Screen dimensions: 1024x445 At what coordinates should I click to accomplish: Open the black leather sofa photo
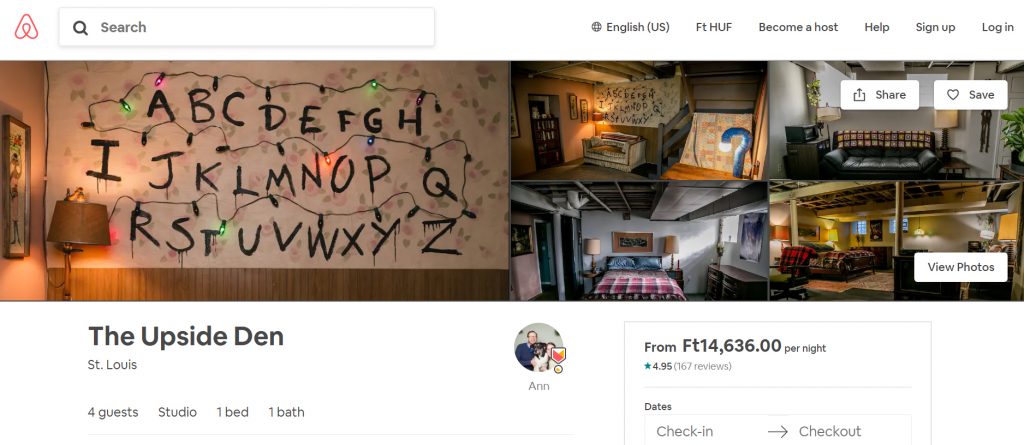click(x=896, y=120)
